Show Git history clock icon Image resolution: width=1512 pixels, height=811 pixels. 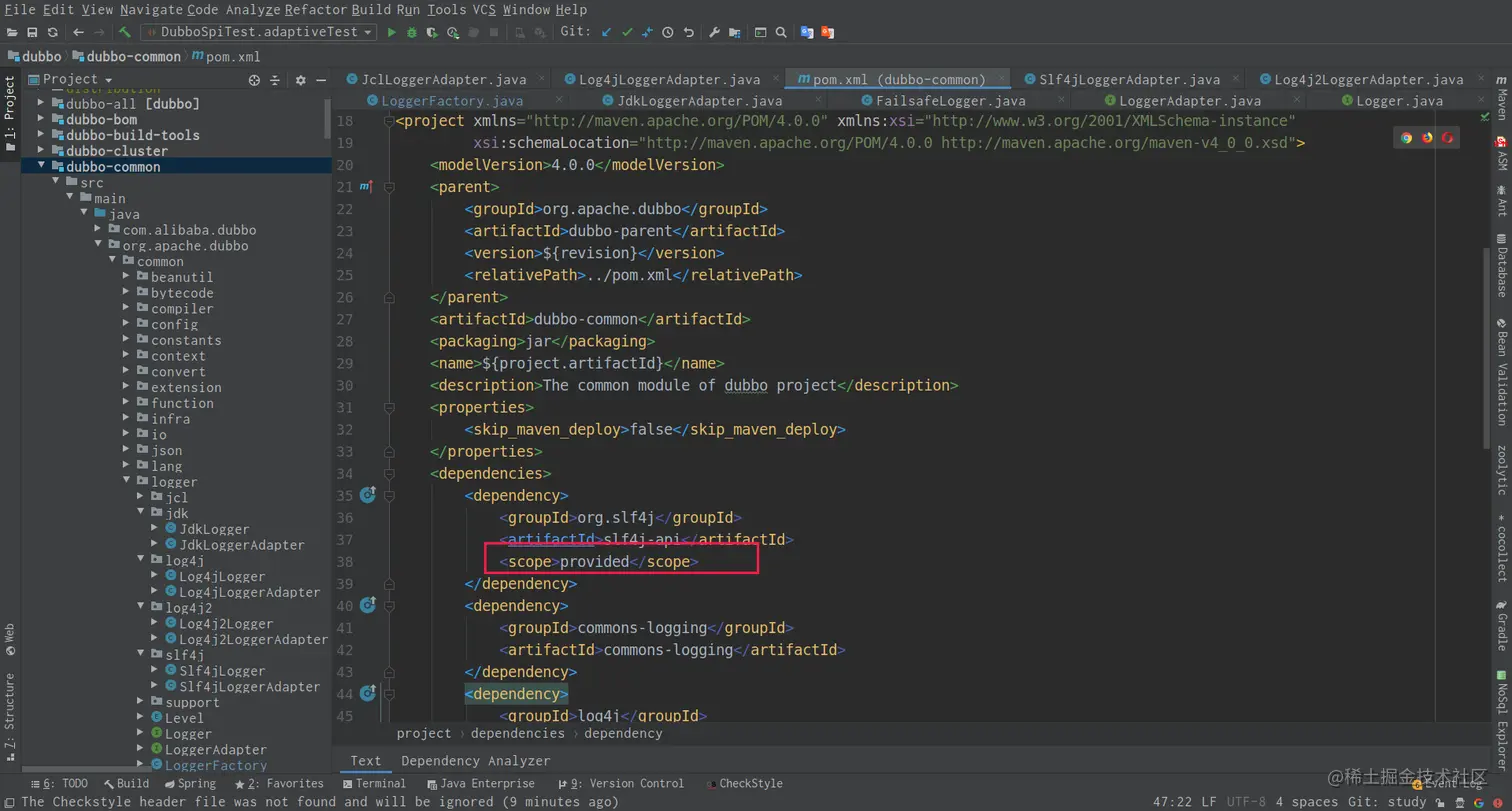pos(668,32)
